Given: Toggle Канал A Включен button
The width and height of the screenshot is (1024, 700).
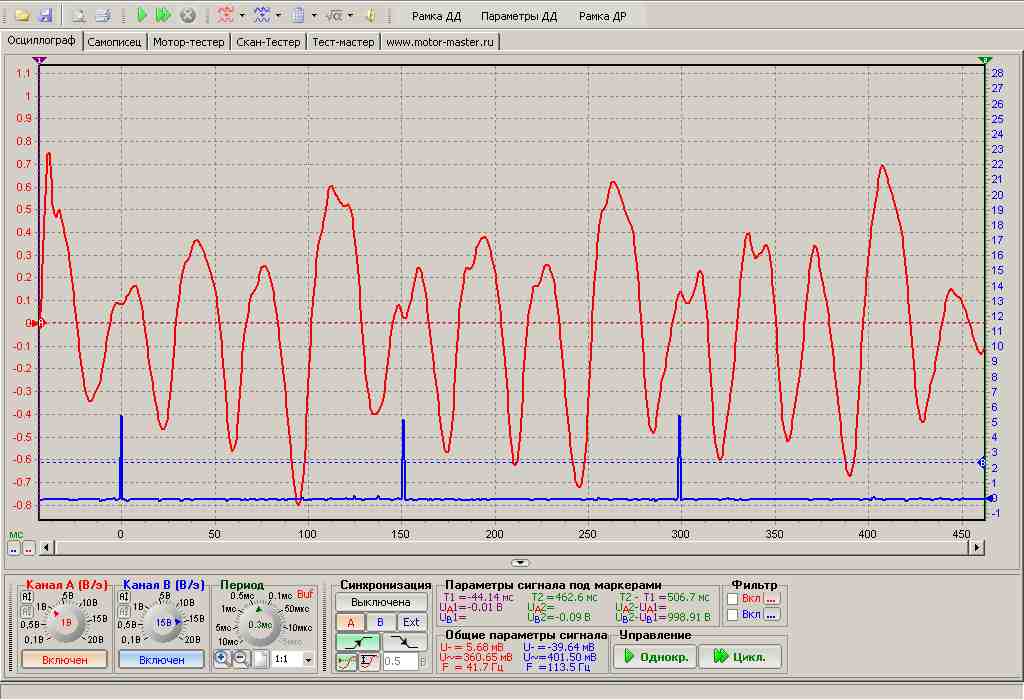Looking at the screenshot, I should 64,660.
